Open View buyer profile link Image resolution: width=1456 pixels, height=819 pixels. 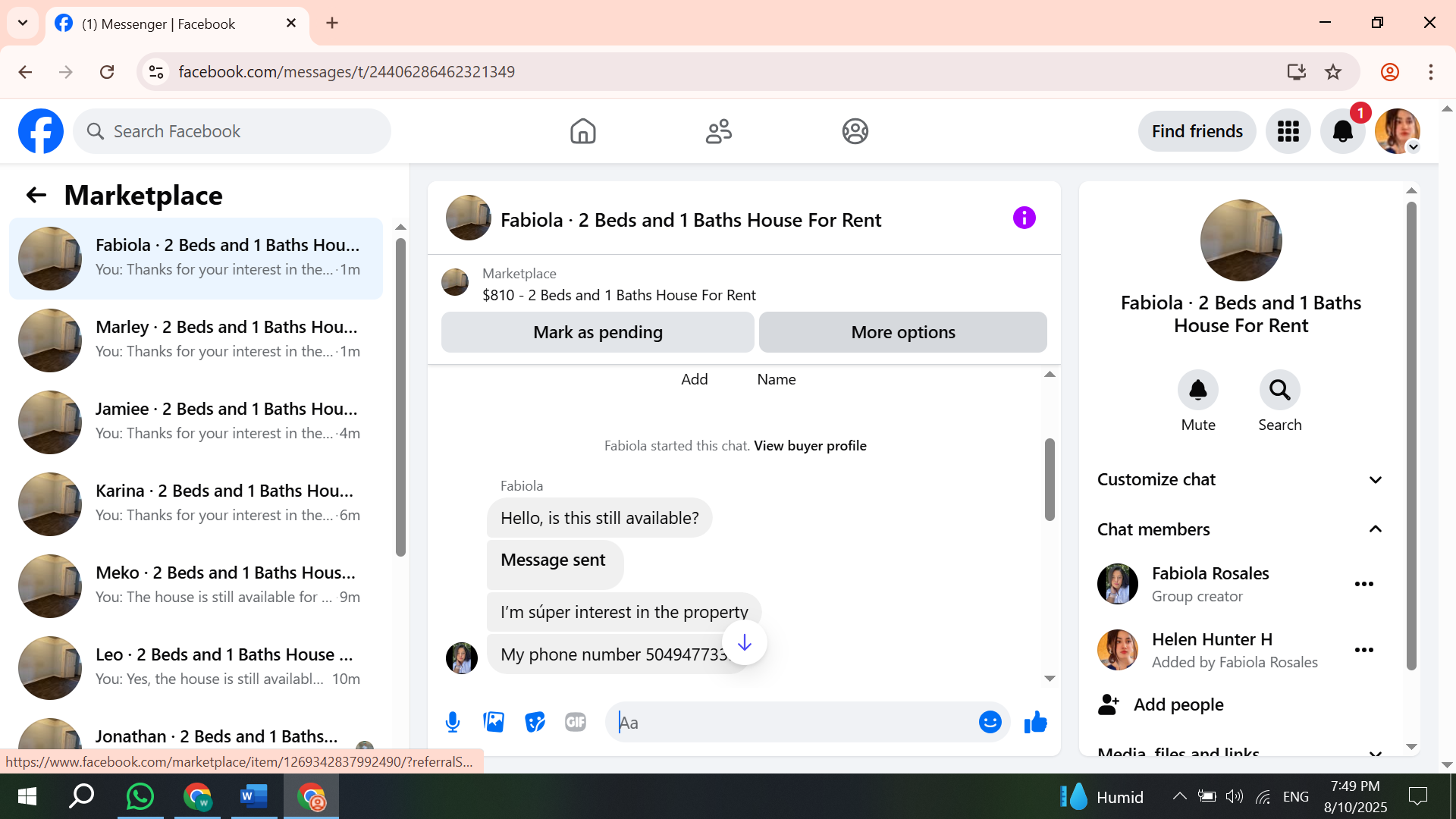tap(810, 446)
